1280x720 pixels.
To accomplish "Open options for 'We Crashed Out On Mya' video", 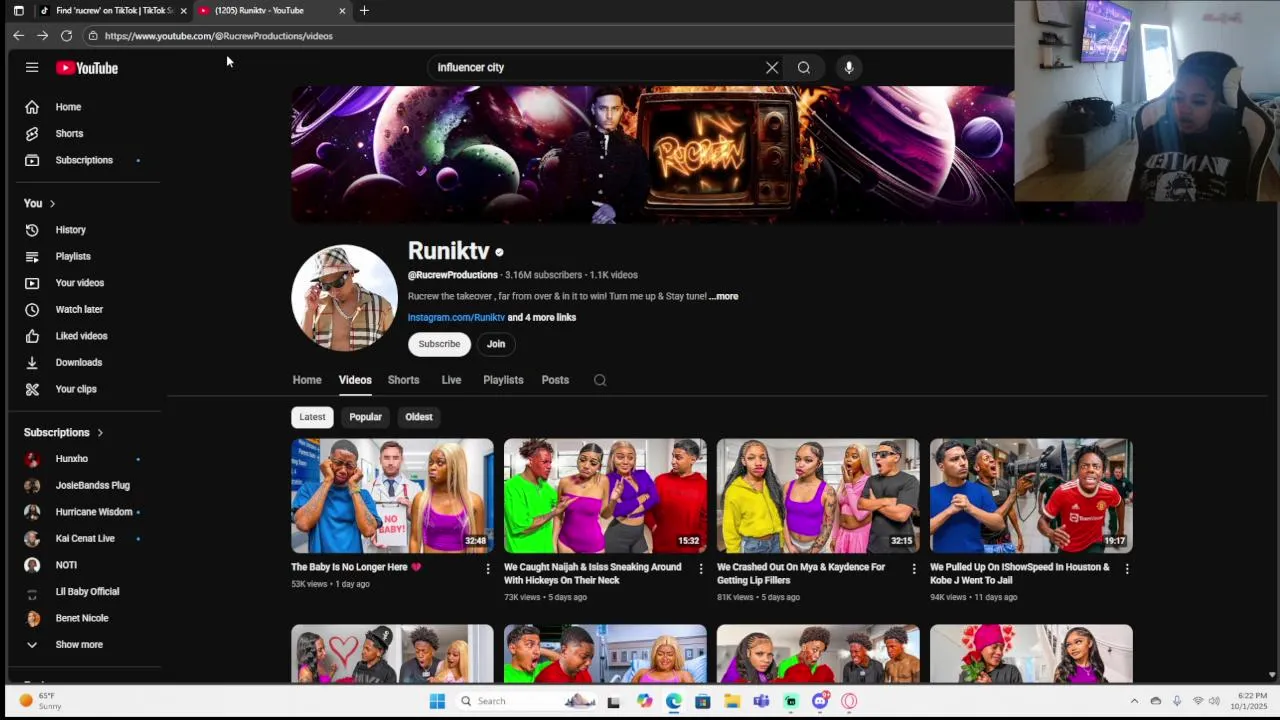I will [913, 568].
